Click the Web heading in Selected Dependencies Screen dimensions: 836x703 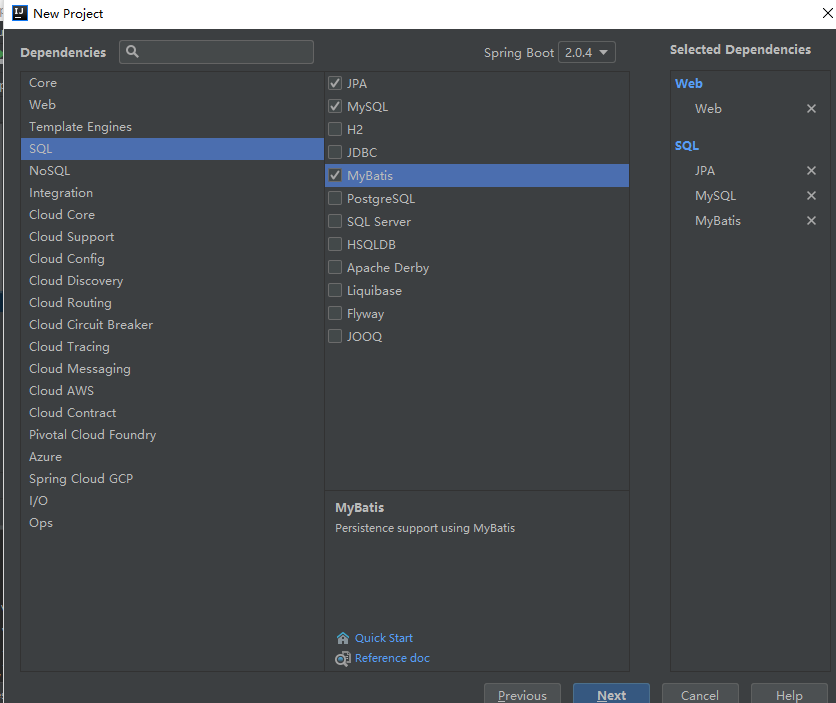point(688,84)
